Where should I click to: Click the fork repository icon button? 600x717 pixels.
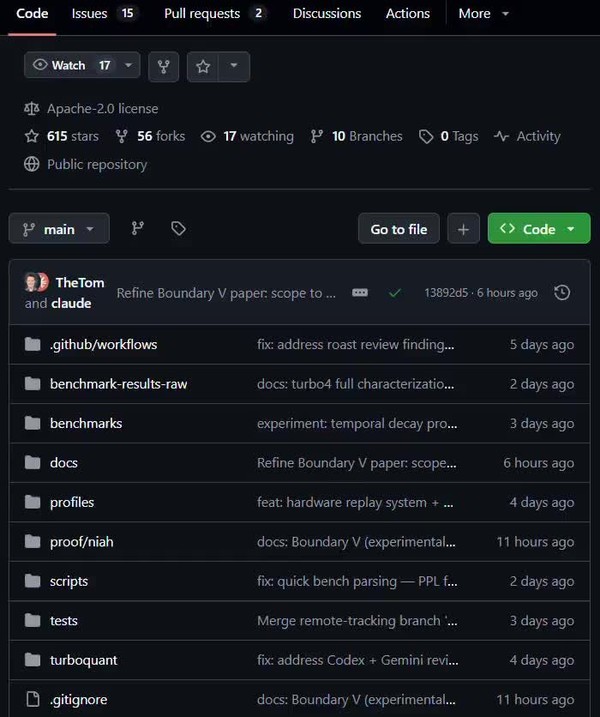(164, 66)
